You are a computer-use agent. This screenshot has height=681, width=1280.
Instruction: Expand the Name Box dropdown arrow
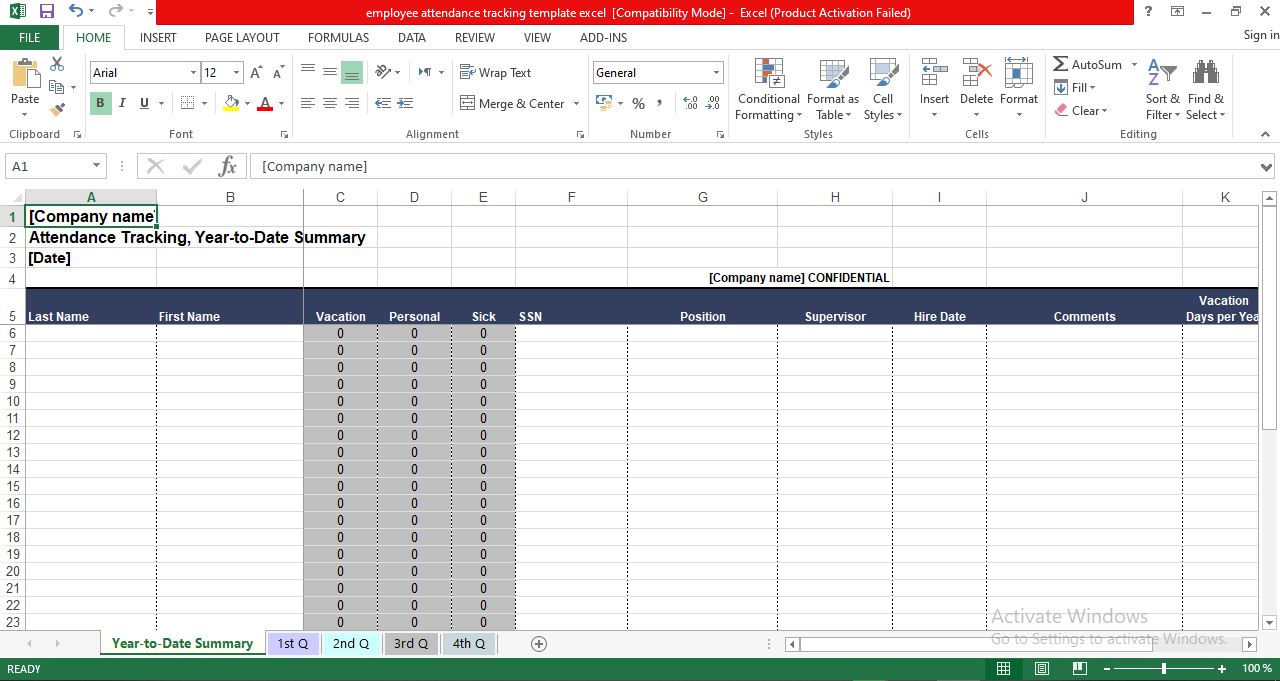click(97, 166)
